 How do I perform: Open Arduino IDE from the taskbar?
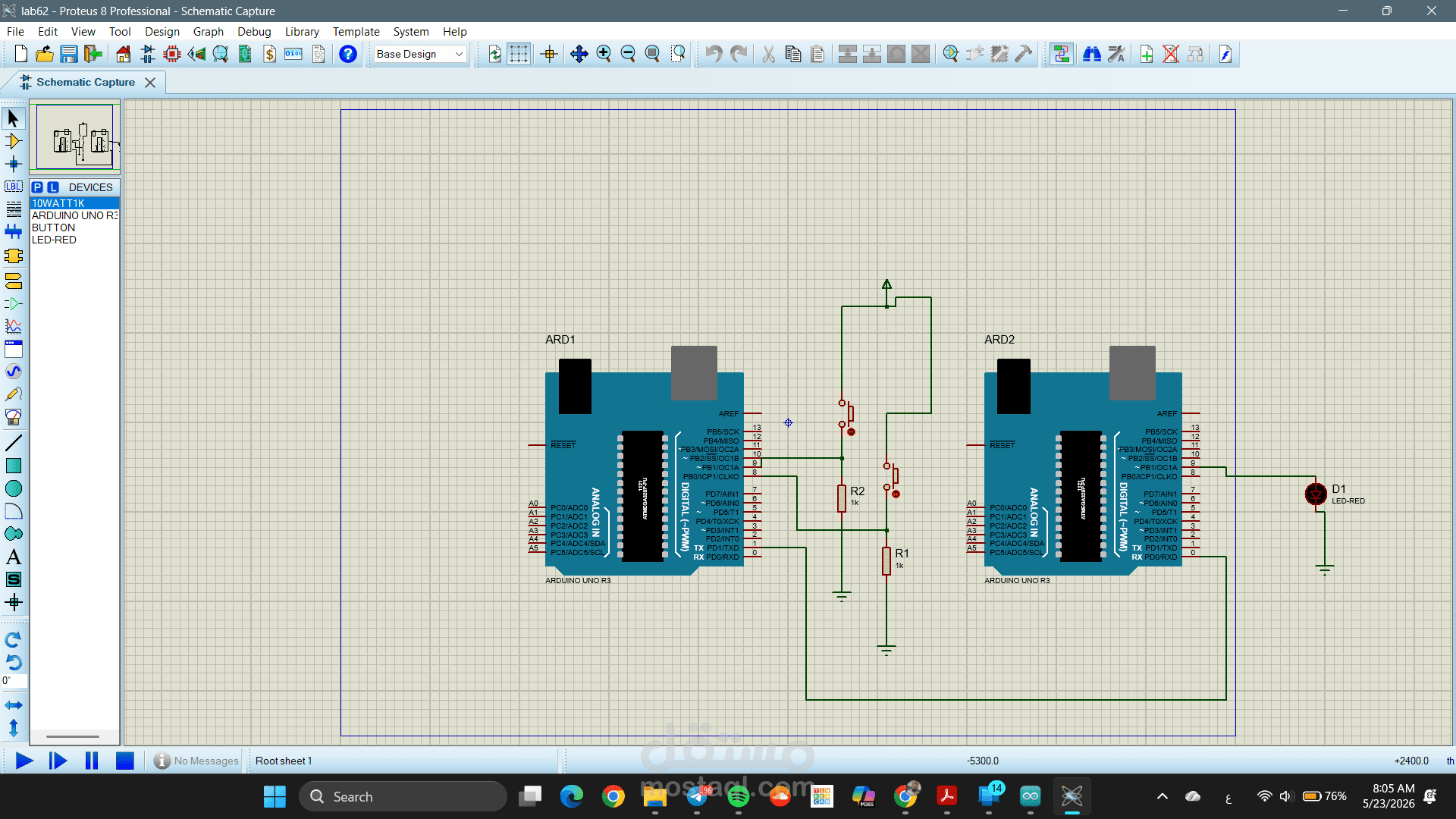(1030, 796)
